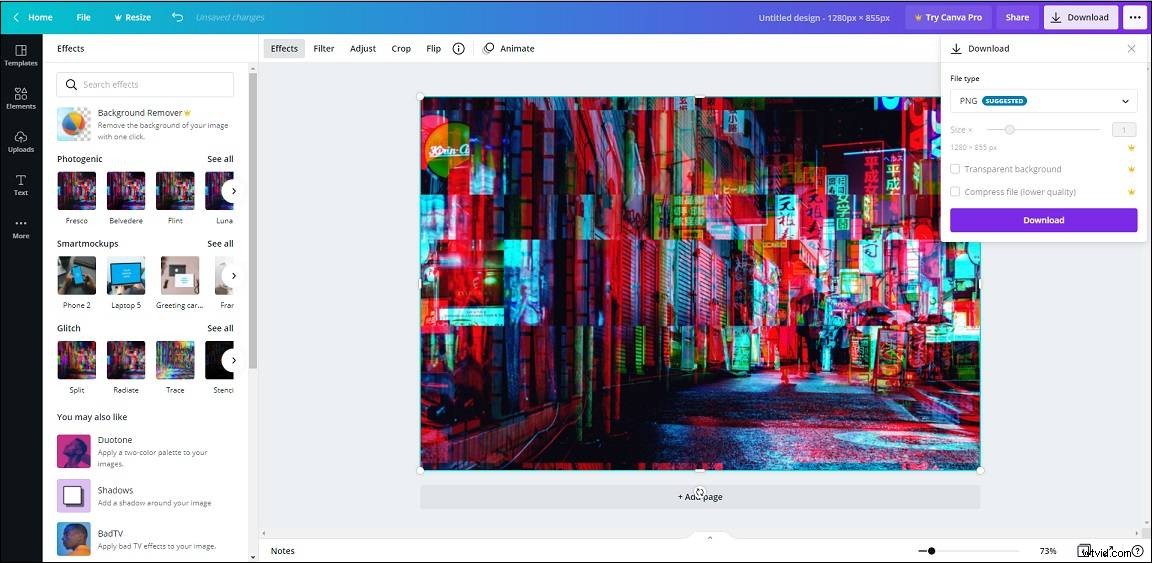The height and width of the screenshot is (563, 1152).
Task: Select the Adjust tab
Action: click(363, 49)
